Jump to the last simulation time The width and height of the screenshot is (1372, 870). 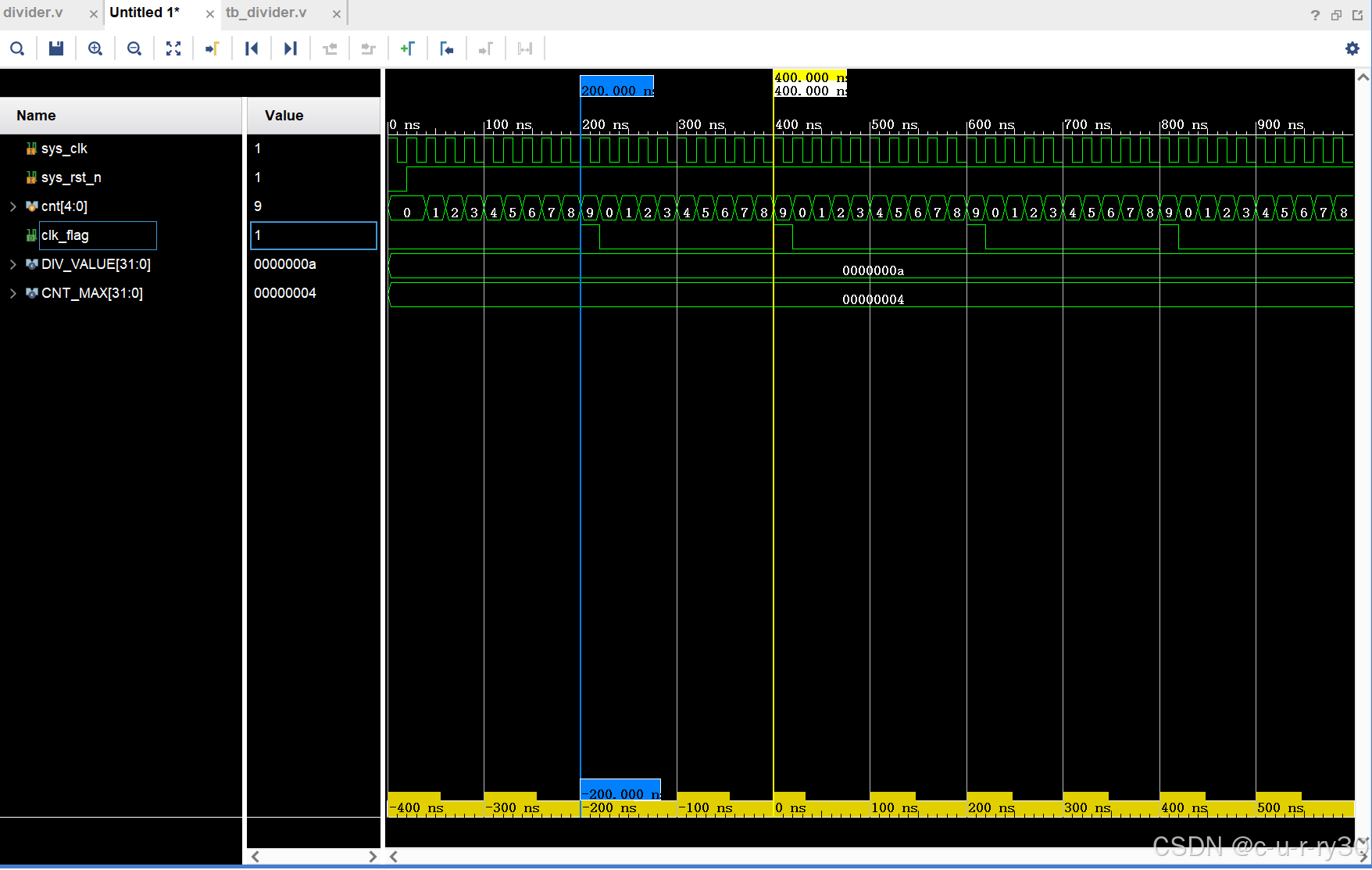(x=291, y=48)
